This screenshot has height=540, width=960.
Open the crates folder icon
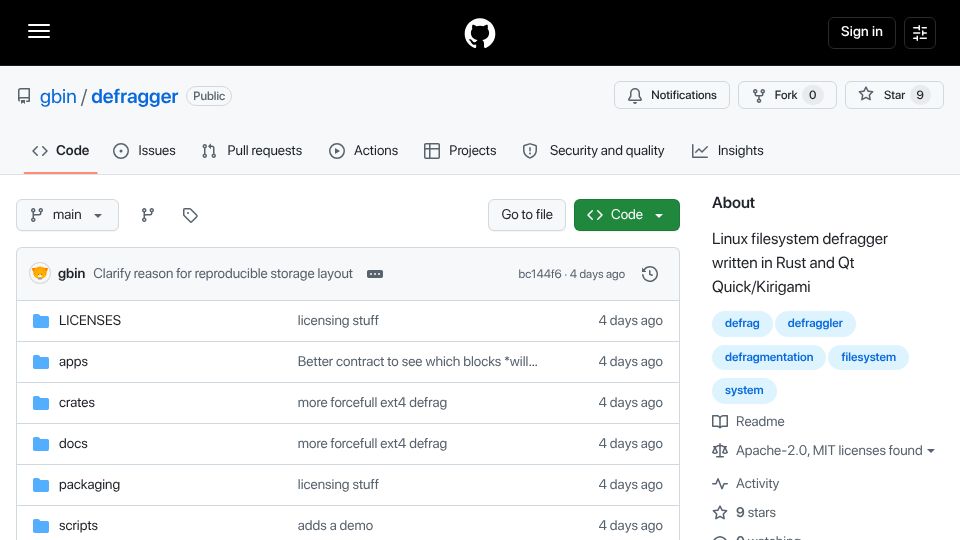[41, 403]
